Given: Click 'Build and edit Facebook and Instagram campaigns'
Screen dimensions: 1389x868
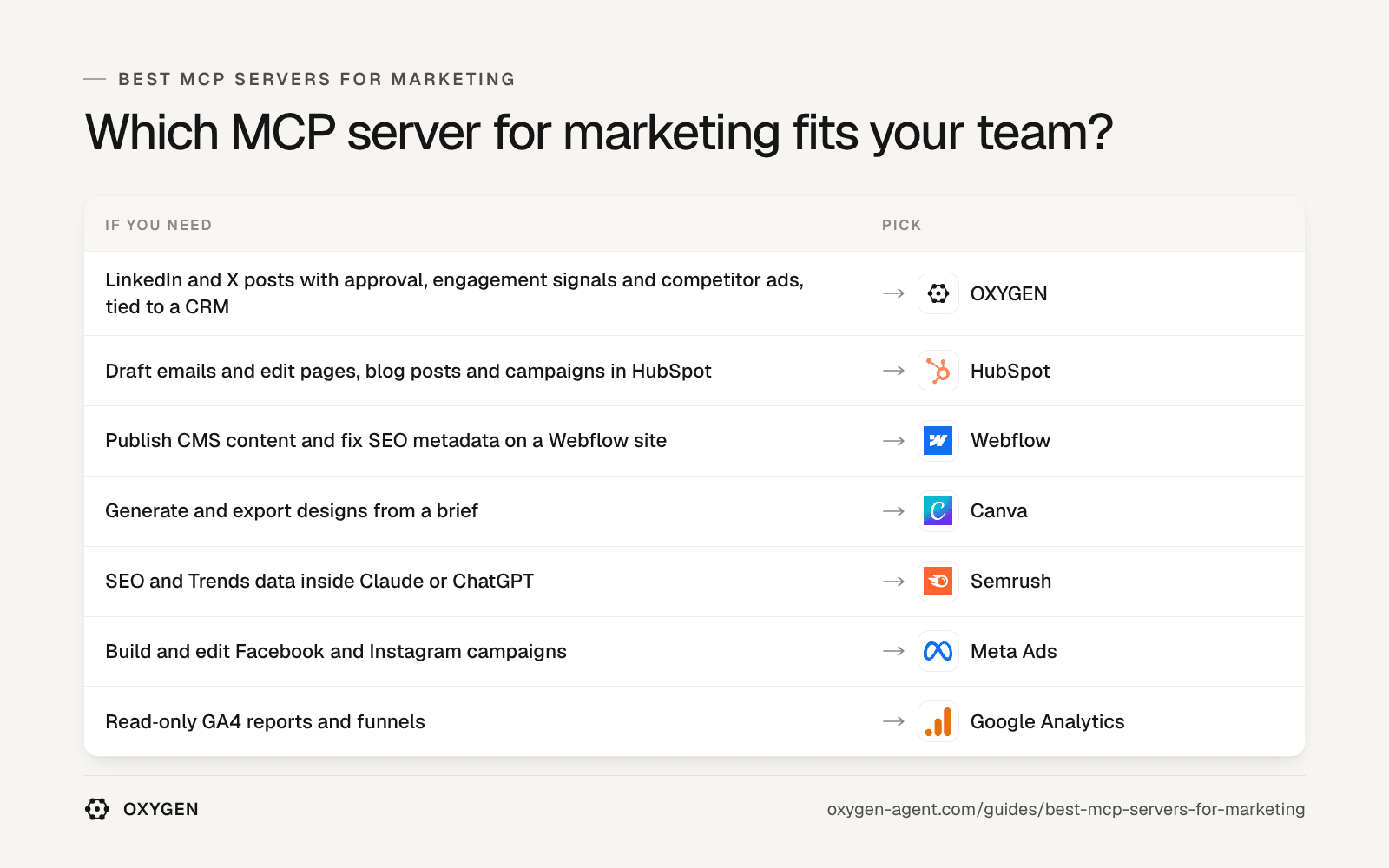Looking at the screenshot, I should pyautogui.click(x=336, y=651).
